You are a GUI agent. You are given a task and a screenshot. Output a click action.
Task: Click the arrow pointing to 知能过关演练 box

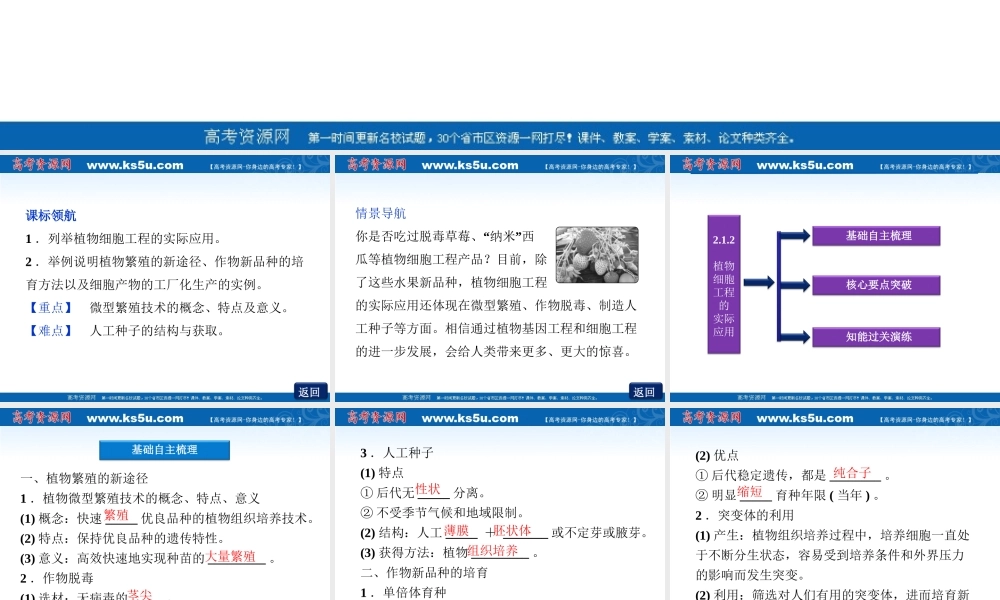[795, 337]
